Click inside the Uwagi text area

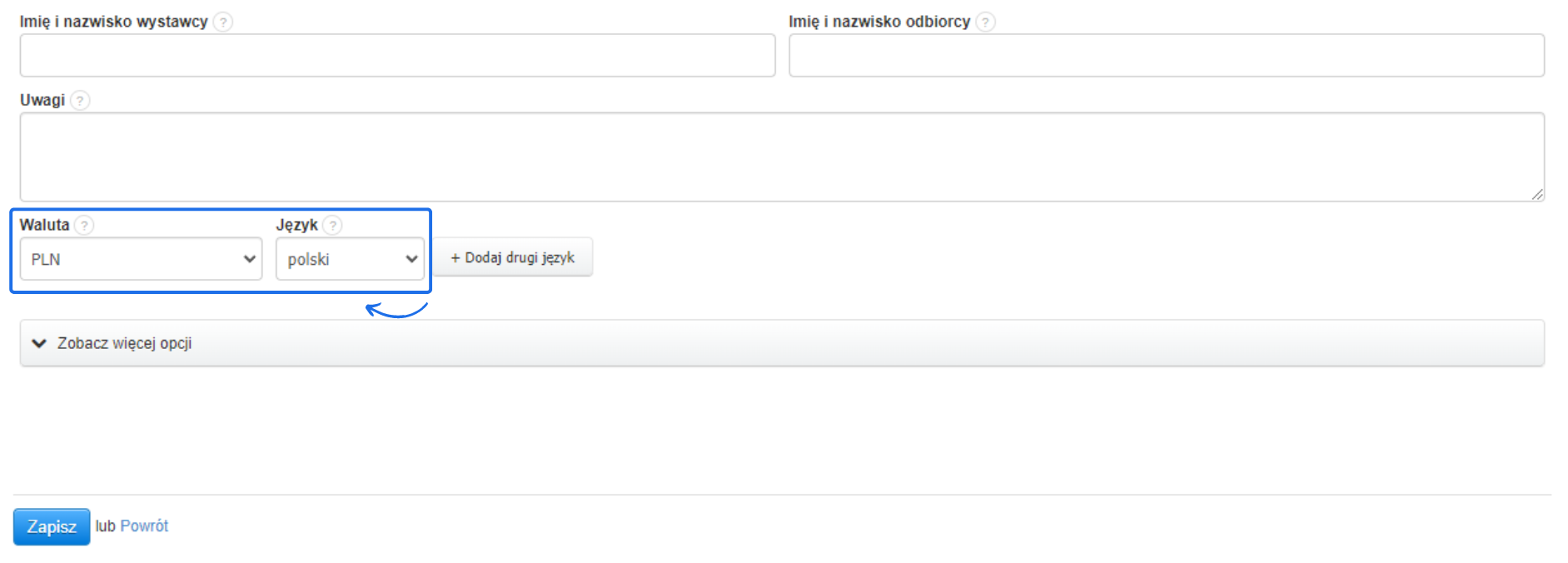click(x=781, y=157)
